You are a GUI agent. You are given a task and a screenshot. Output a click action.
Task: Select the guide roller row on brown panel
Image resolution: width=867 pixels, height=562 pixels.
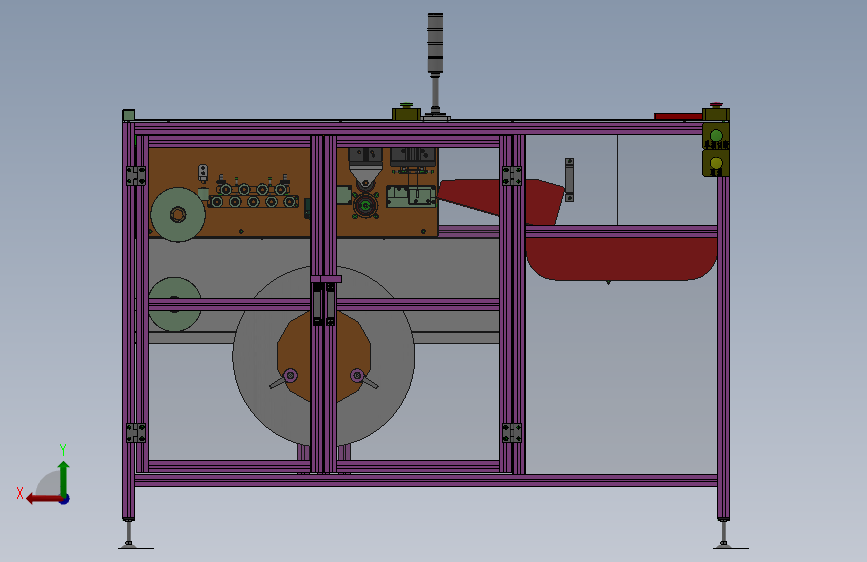[254, 196]
